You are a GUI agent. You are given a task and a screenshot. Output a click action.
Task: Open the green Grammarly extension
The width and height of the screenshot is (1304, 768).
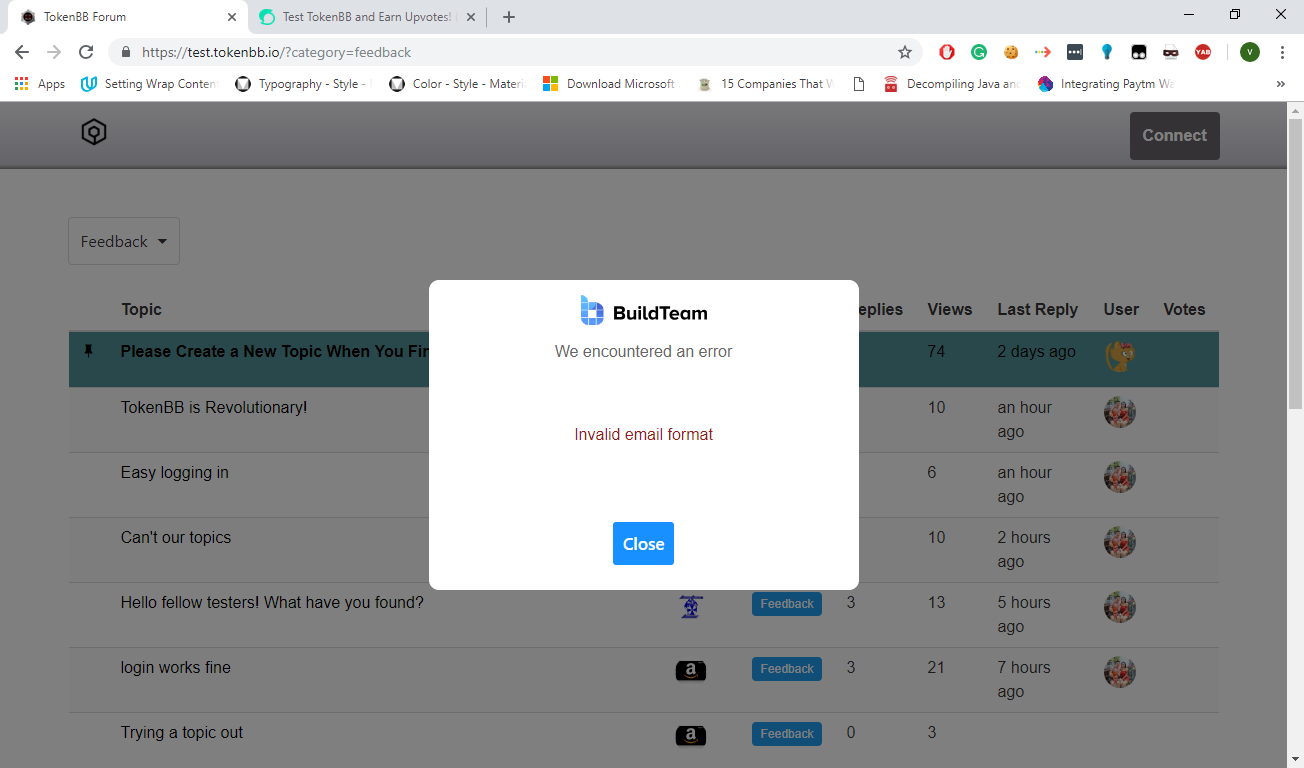[979, 52]
